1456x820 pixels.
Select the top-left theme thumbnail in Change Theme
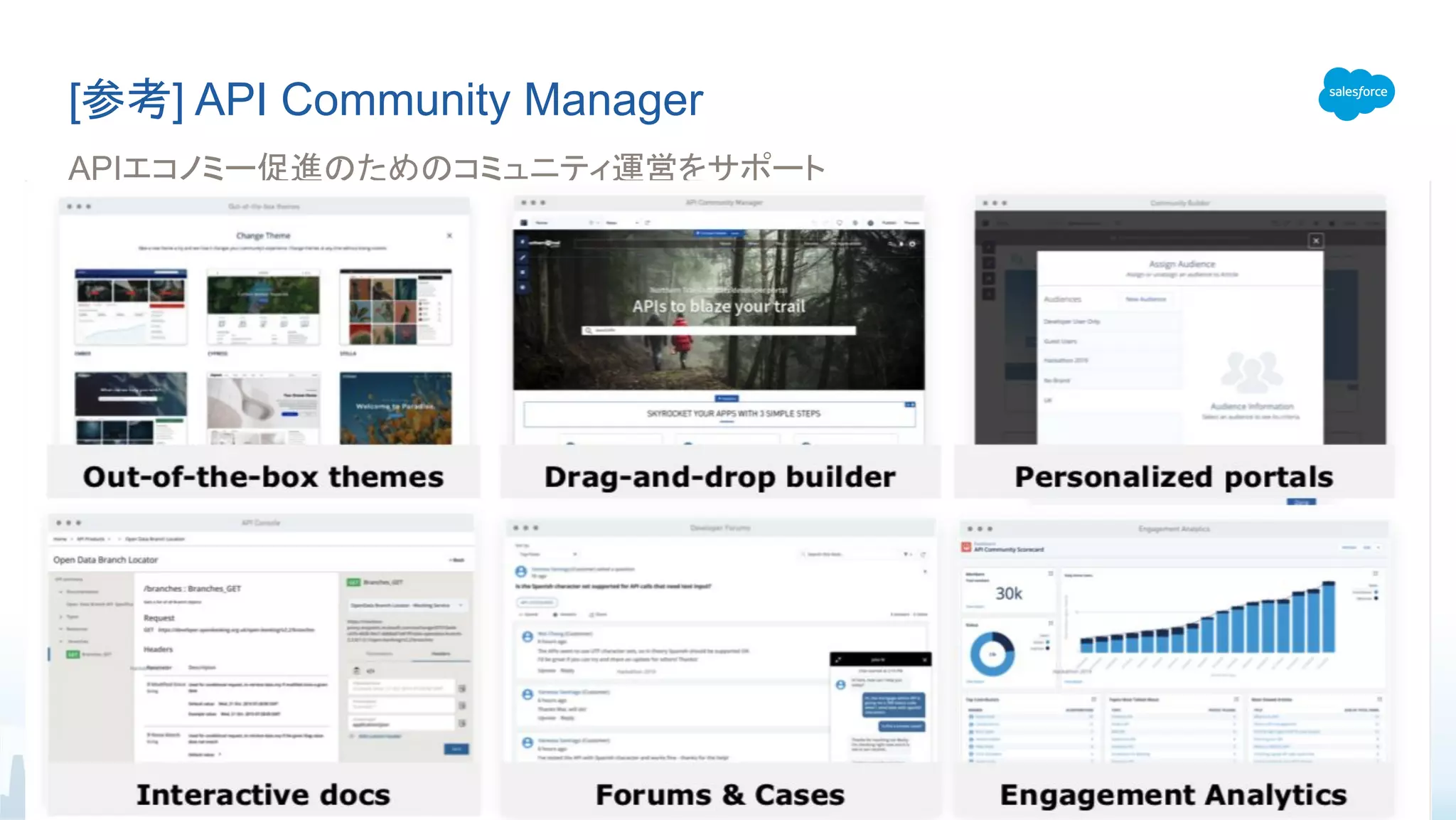click(x=131, y=307)
